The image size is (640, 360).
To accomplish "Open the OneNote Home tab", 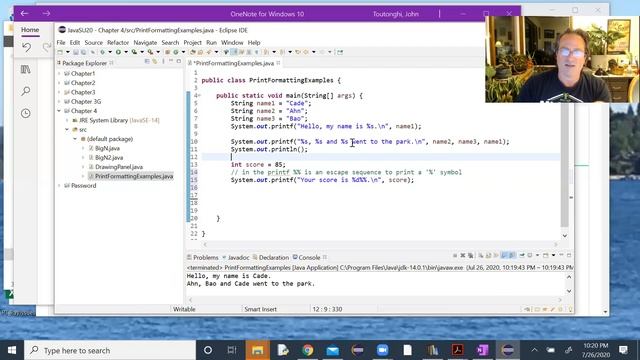I will pos(30,30).
